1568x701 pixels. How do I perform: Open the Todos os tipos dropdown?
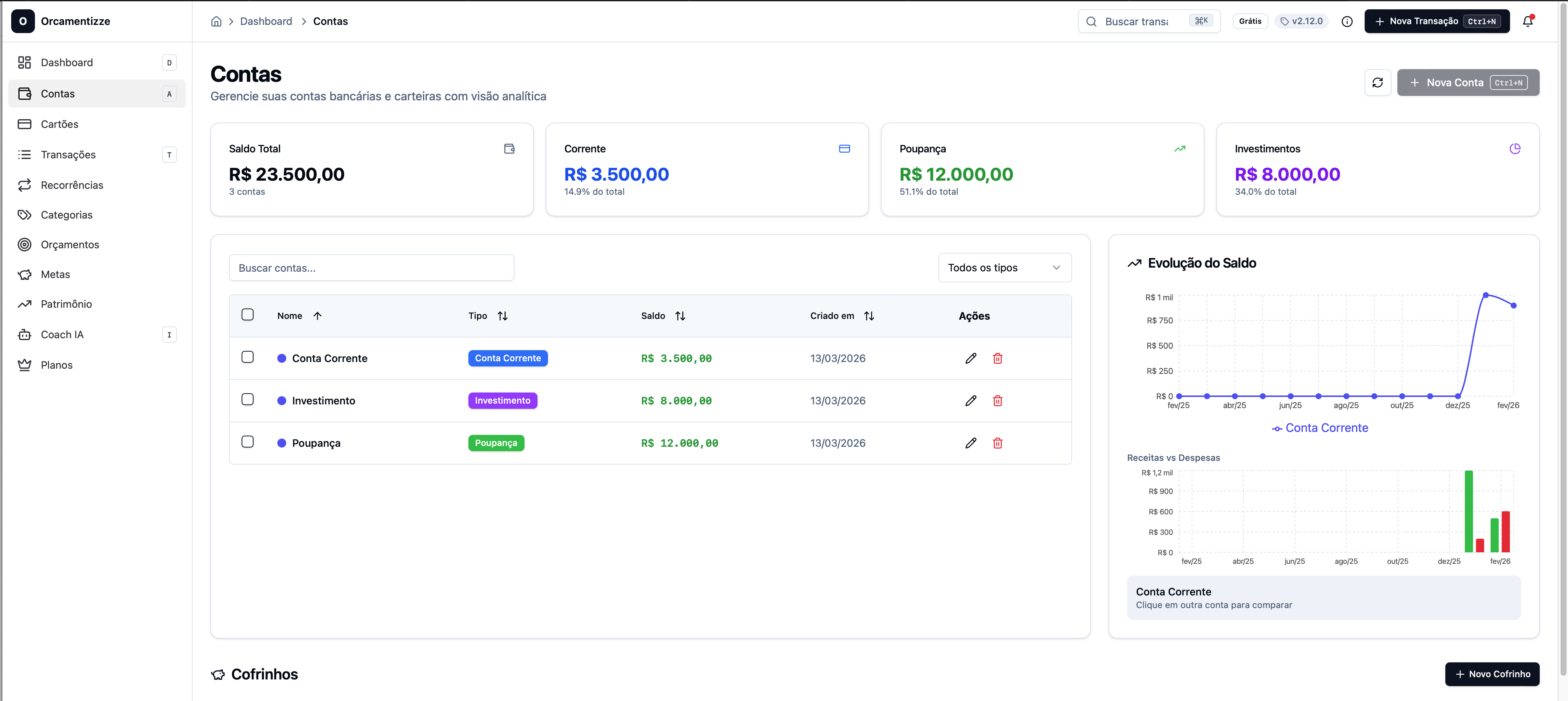coord(1004,268)
